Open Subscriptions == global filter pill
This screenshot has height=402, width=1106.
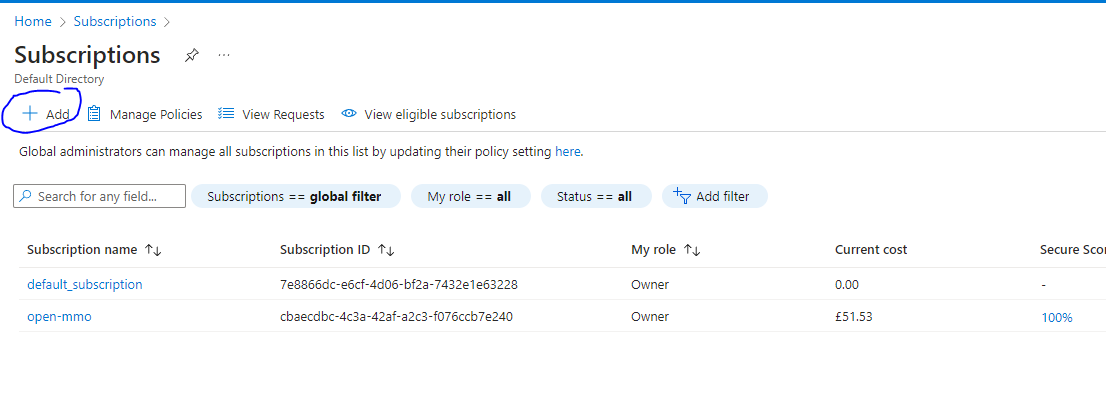(296, 197)
